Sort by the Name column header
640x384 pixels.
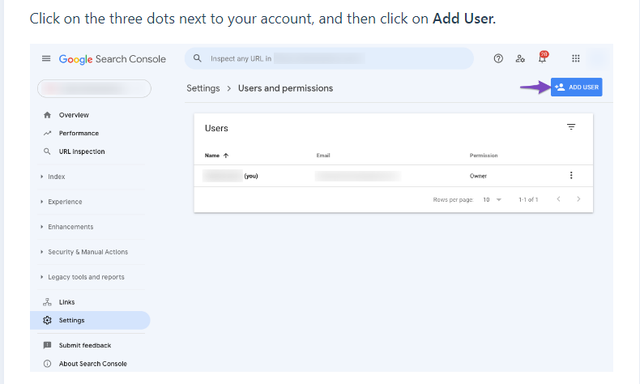pyautogui.click(x=216, y=155)
